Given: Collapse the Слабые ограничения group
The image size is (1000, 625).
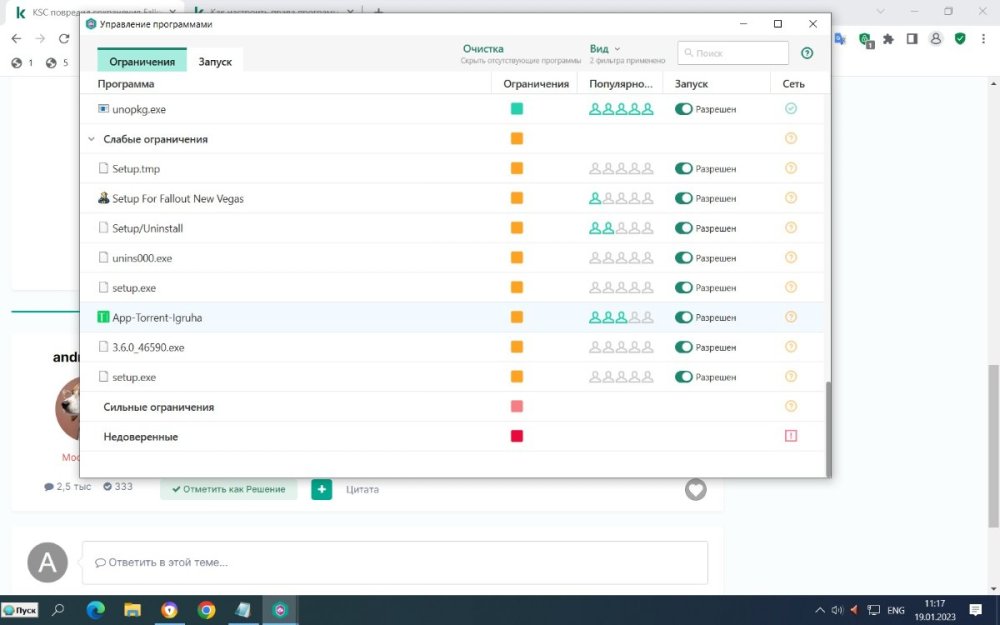Looking at the screenshot, I should [x=92, y=140].
